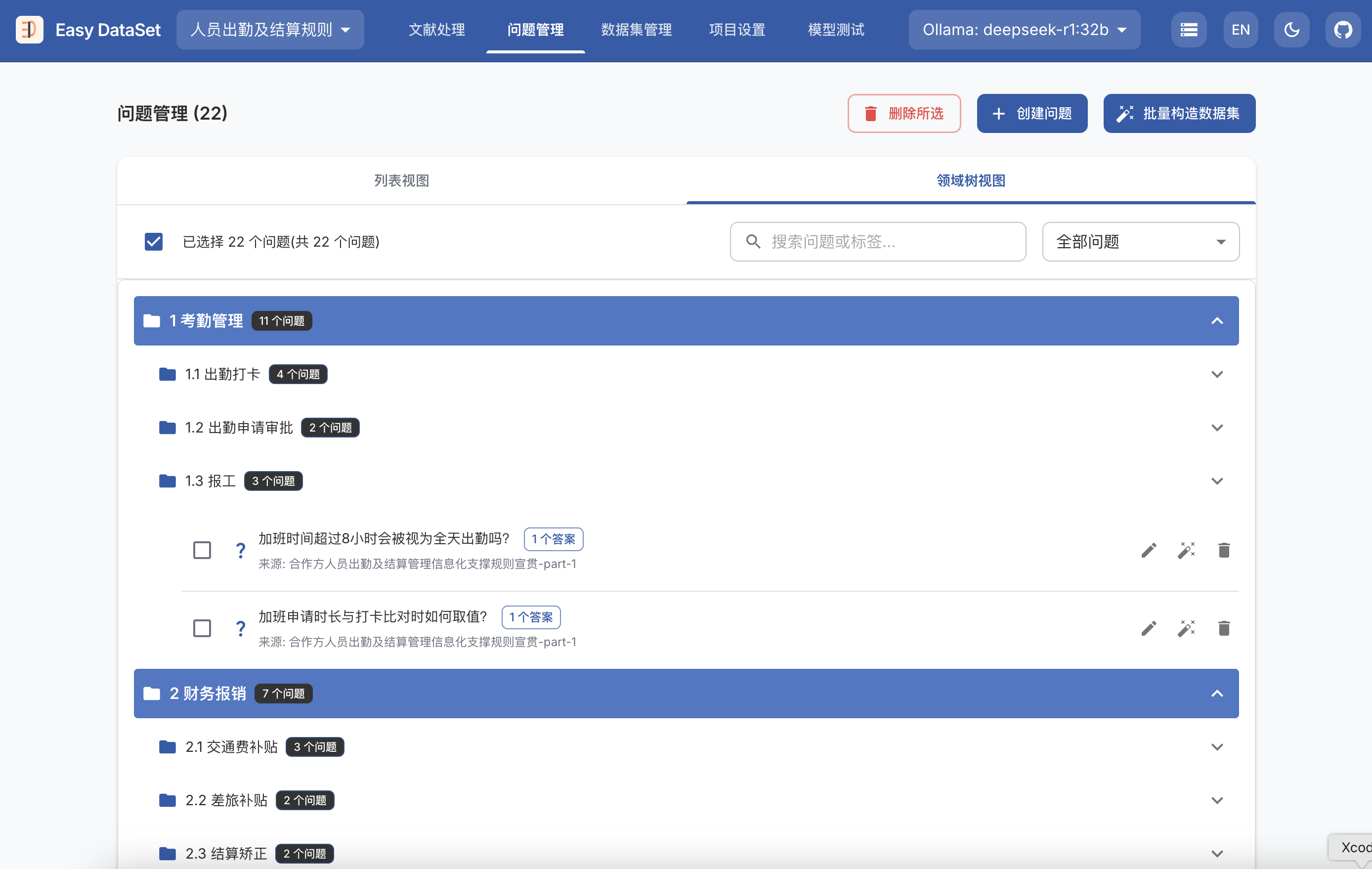The image size is (1372, 869).
Task: Click the 批量构造数据集 button
Action: click(x=1179, y=113)
